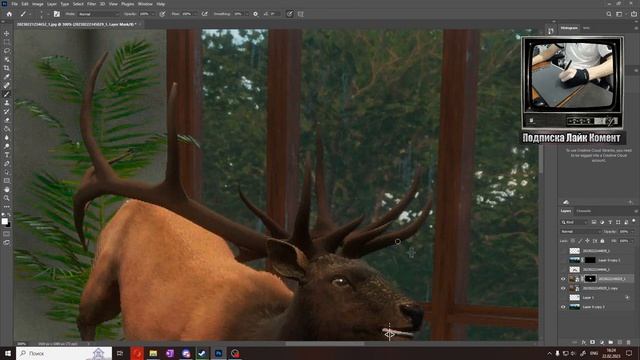Open the Filter menu

click(91, 4)
